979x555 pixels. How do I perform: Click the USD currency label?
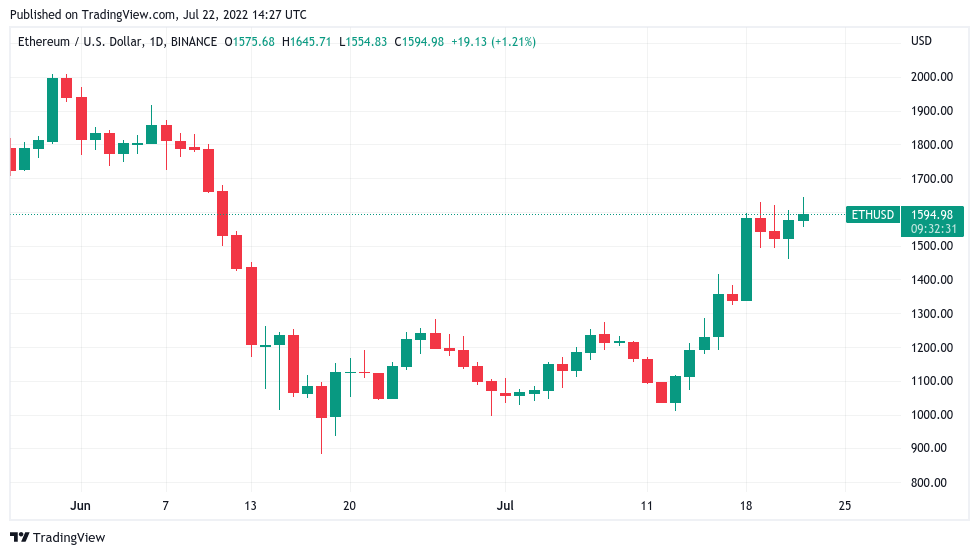click(921, 42)
